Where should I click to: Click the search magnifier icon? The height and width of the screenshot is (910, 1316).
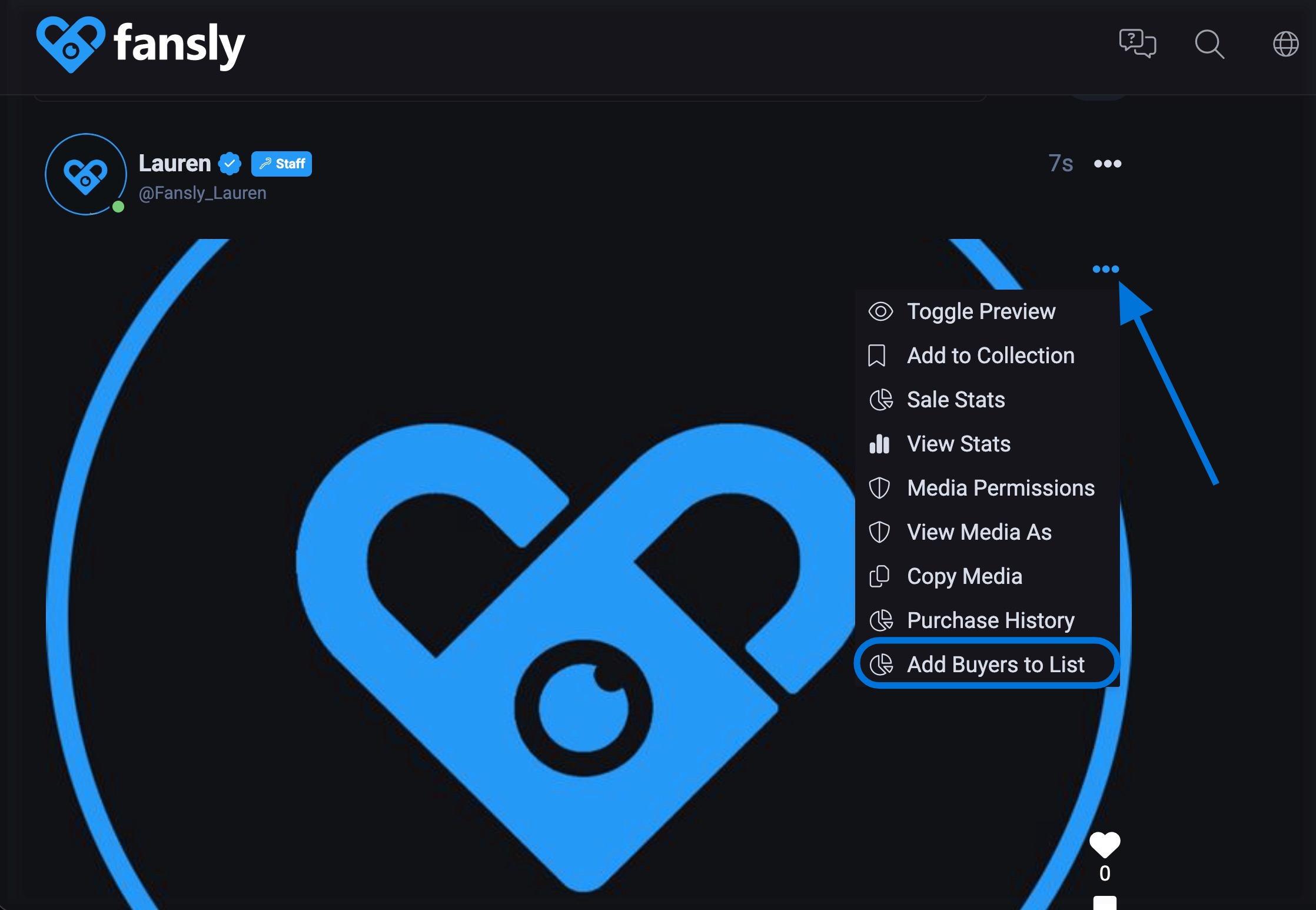[1209, 44]
